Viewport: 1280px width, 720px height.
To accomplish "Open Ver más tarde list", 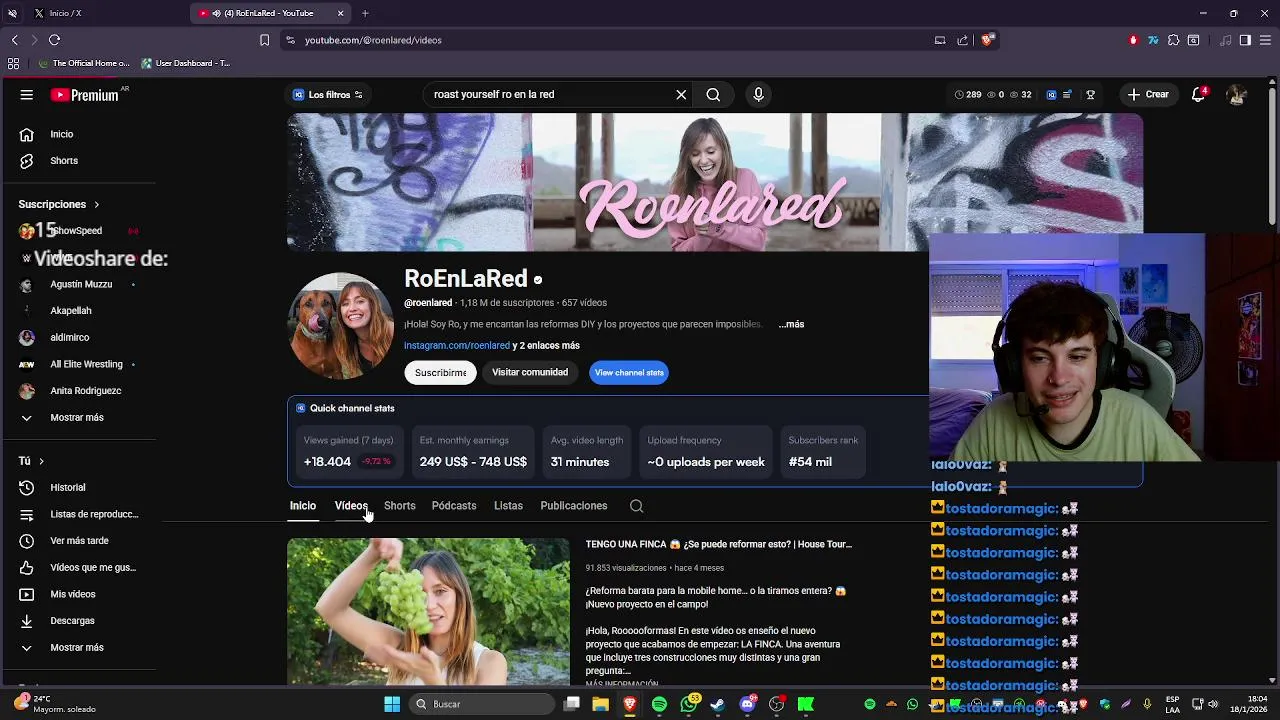I will [80, 541].
